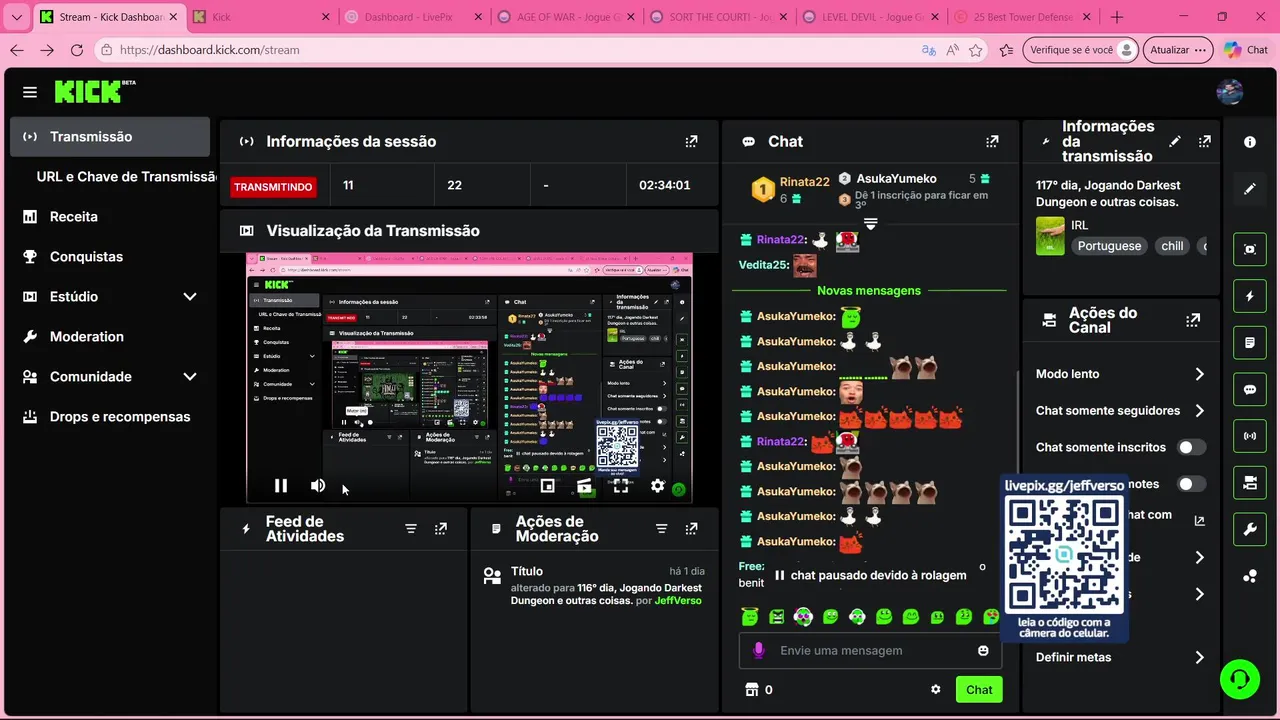Pause the stream preview player
Viewport: 1280px width, 720px height.
coord(281,486)
